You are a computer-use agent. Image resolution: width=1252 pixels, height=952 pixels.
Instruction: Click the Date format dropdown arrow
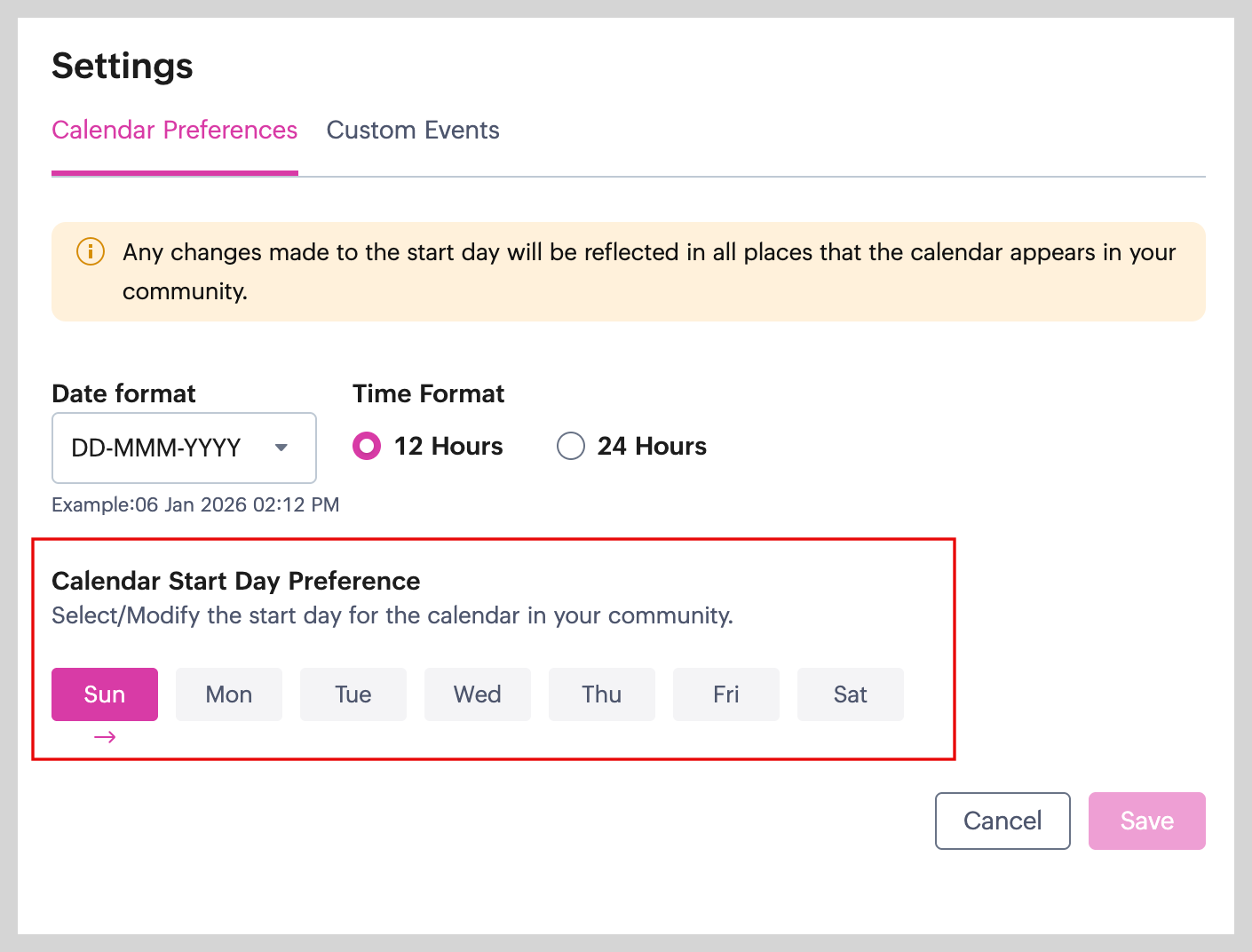[281, 448]
